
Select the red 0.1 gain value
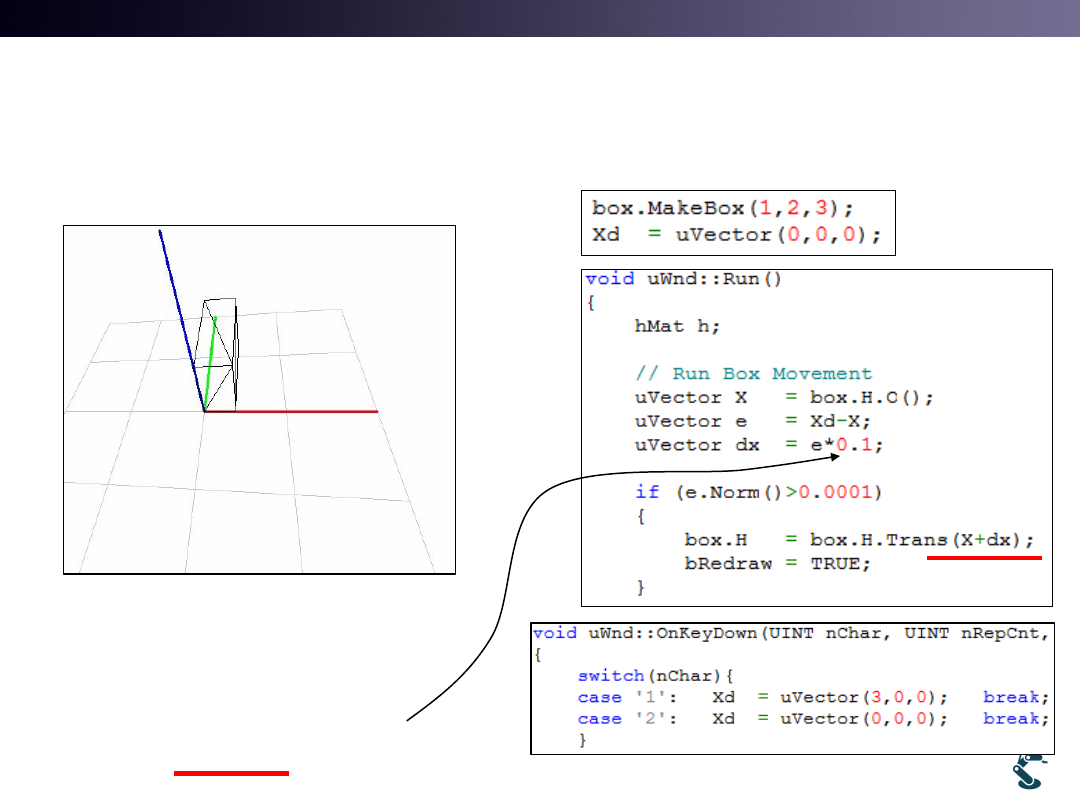pos(859,445)
